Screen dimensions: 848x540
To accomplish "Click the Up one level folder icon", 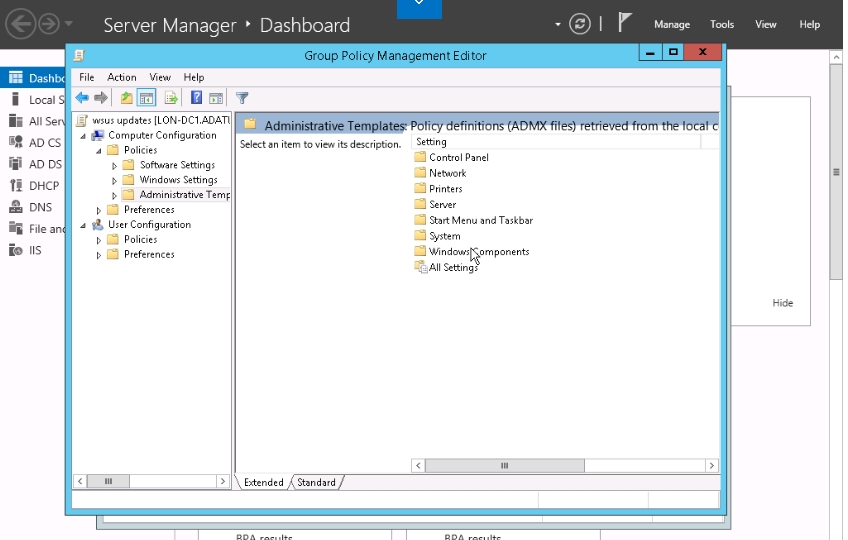I will point(127,98).
